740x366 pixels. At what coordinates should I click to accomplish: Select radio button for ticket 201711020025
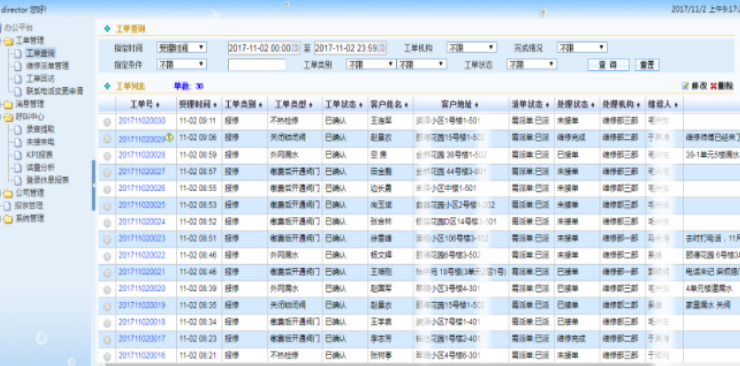(107, 206)
